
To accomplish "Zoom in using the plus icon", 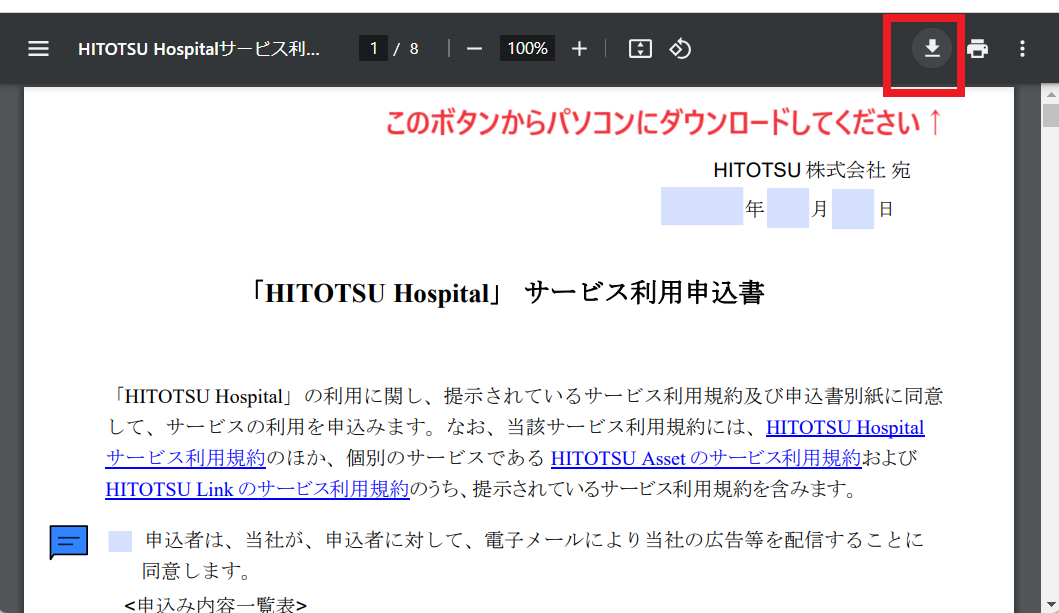I will click(579, 49).
